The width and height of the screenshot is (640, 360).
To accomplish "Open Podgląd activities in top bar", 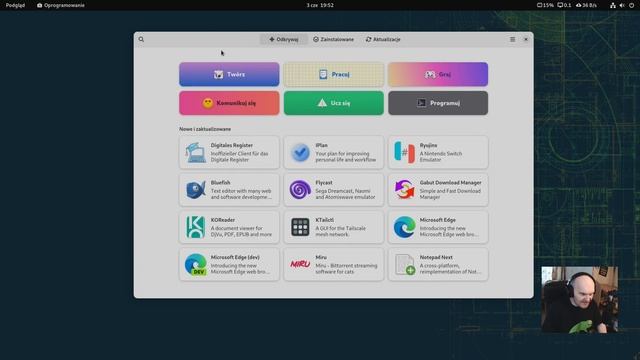I will (x=15, y=5).
